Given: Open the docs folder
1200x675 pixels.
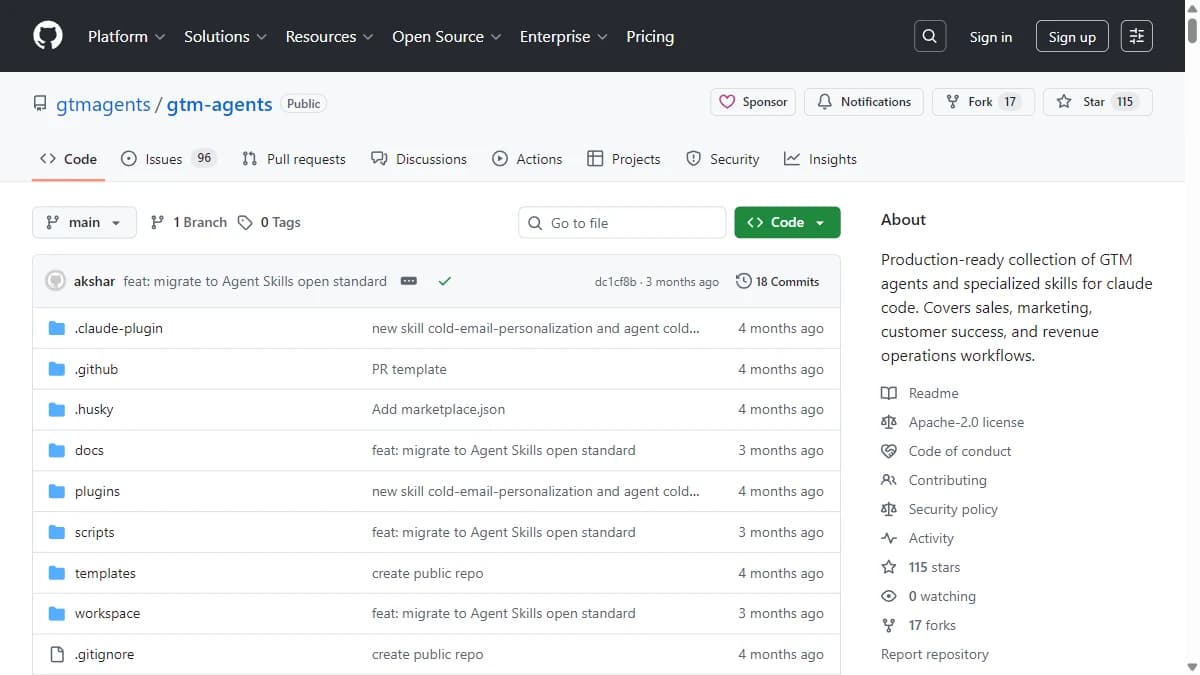Looking at the screenshot, I should point(89,451).
